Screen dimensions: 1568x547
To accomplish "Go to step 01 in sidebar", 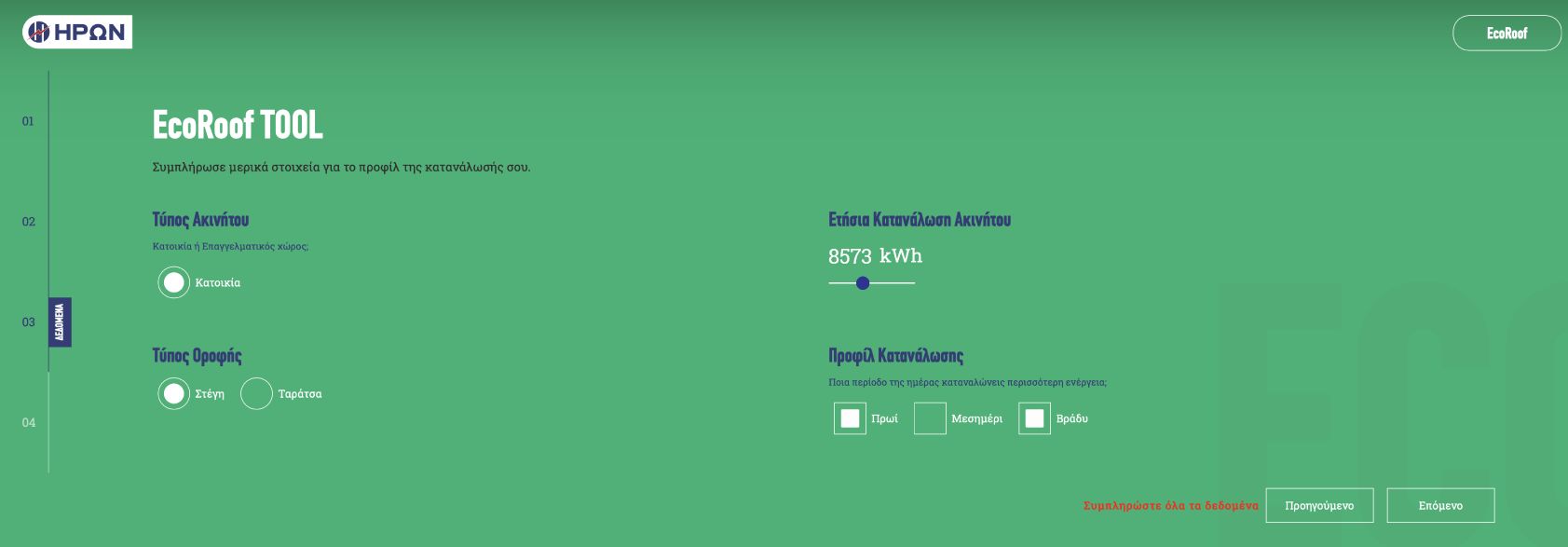I will 28,121.
